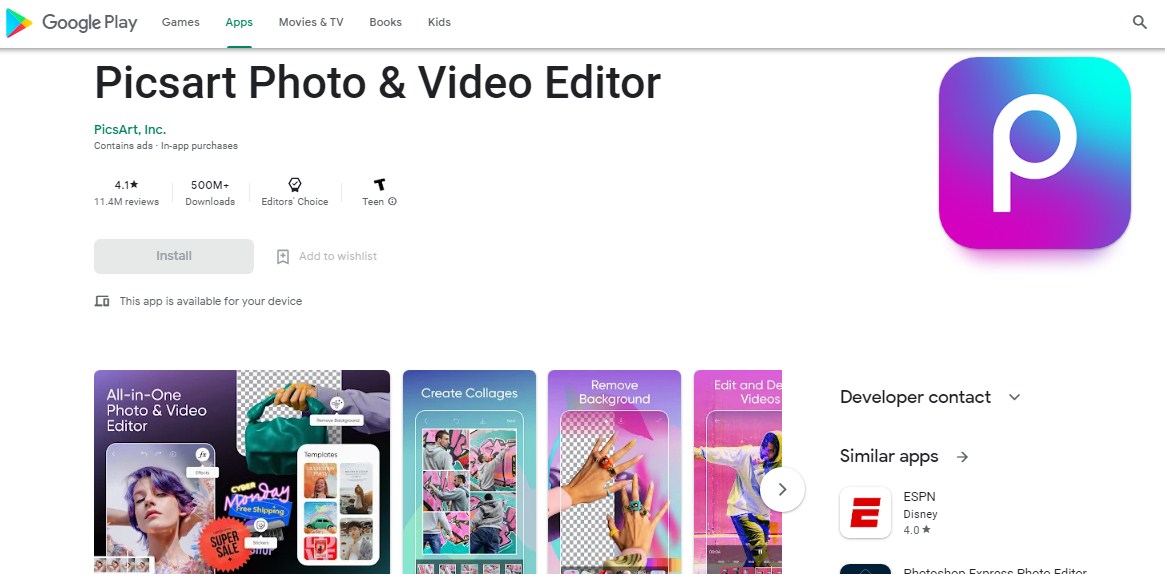Click the ESPN 4.0 star rating

(x=917, y=531)
